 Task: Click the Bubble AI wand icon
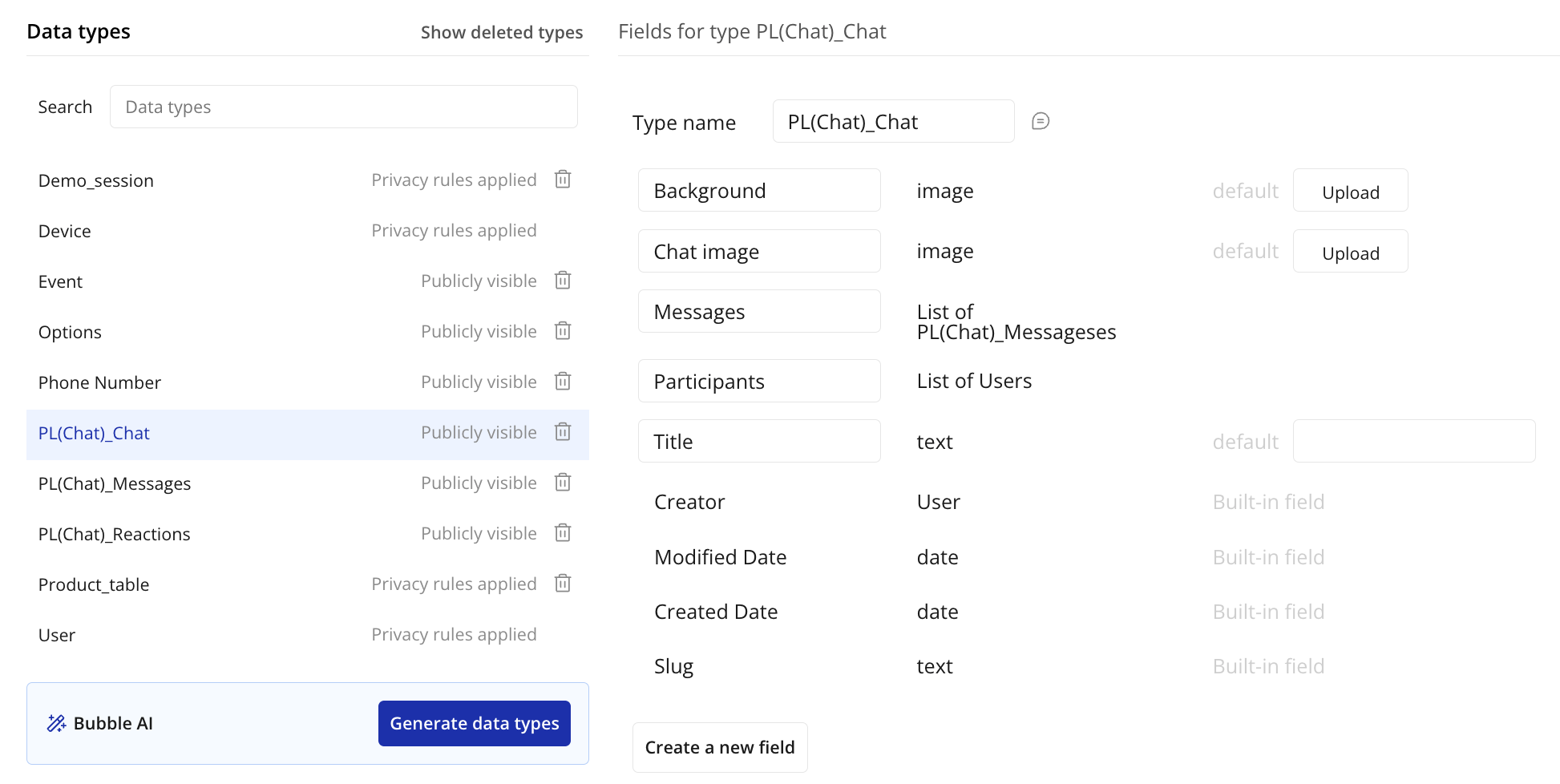pos(56,723)
